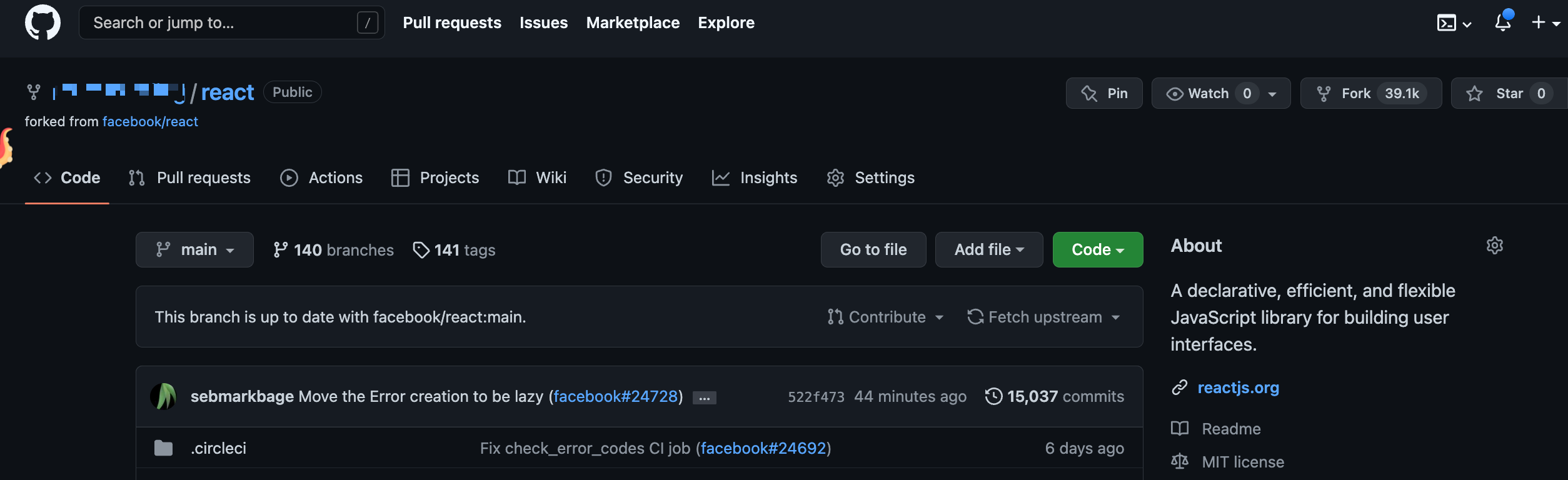Open the plus create-new menu
1568x480 pixels.
click(x=1545, y=22)
